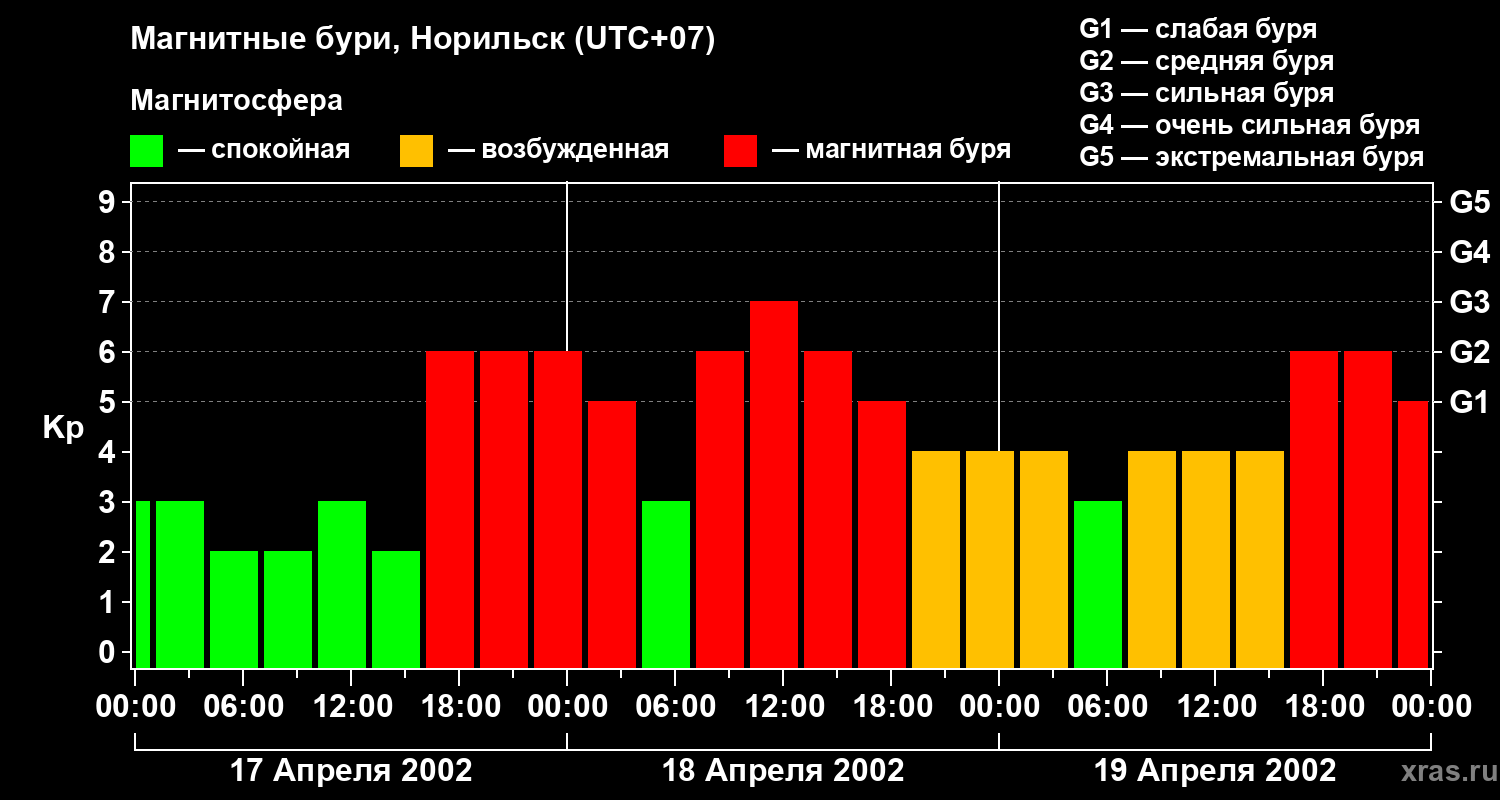Click the orange 'возбужденная' legend swatch
Image resolution: width=1500 pixels, height=800 pixels.
point(416,151)
